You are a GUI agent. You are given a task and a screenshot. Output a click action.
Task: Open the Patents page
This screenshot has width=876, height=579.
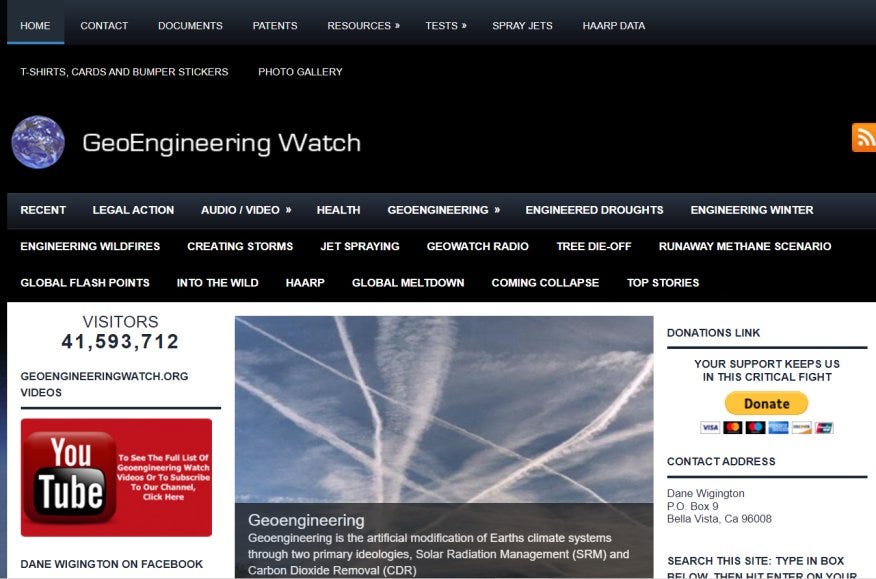click(x=275, y=26)
